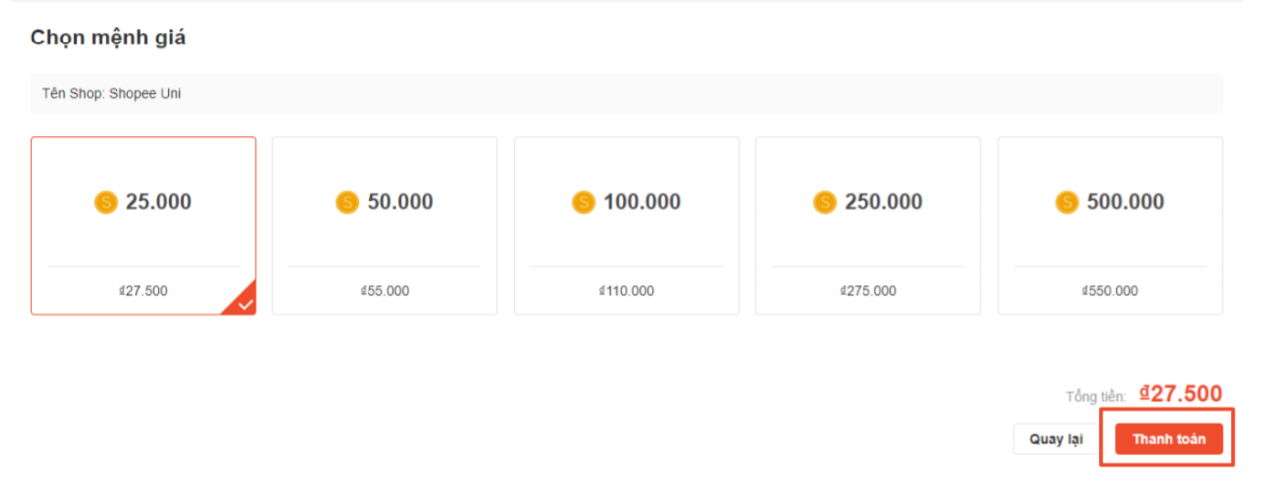This screenshot has width=1271, height=499.
Task: Click the coin icon beside 100.000
Action: click(x=583, y=203)
